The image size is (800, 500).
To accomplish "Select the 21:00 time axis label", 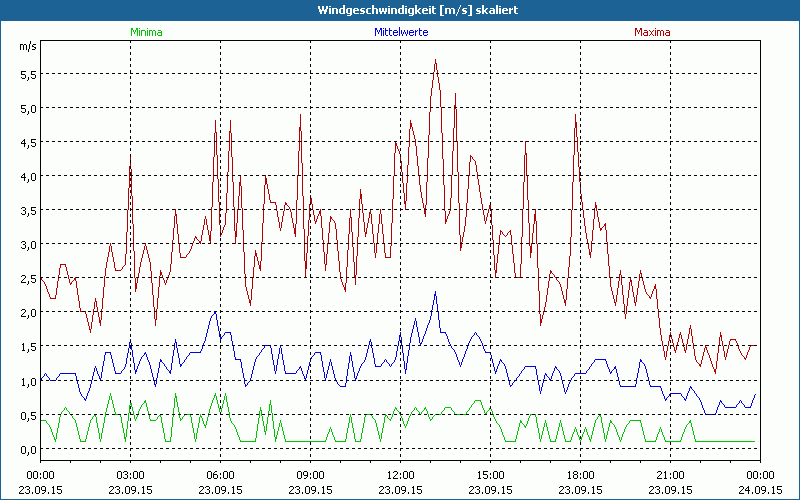I will coord(670,475).
